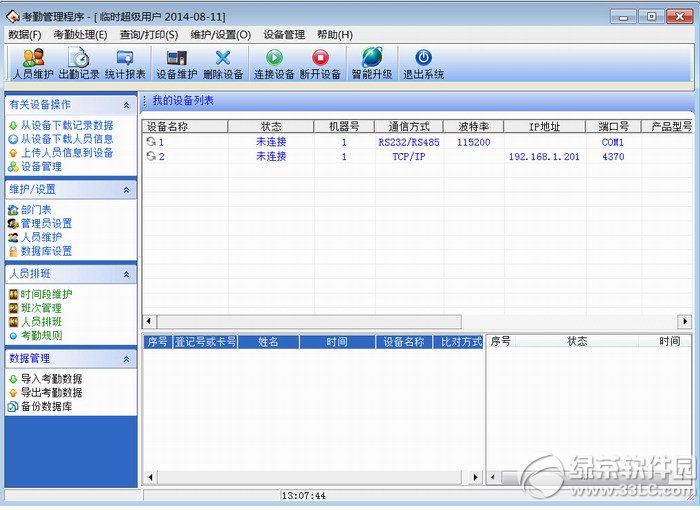Click 数据库设置 lock icon
Screen dimensions: 700x510
coord(13,251)
